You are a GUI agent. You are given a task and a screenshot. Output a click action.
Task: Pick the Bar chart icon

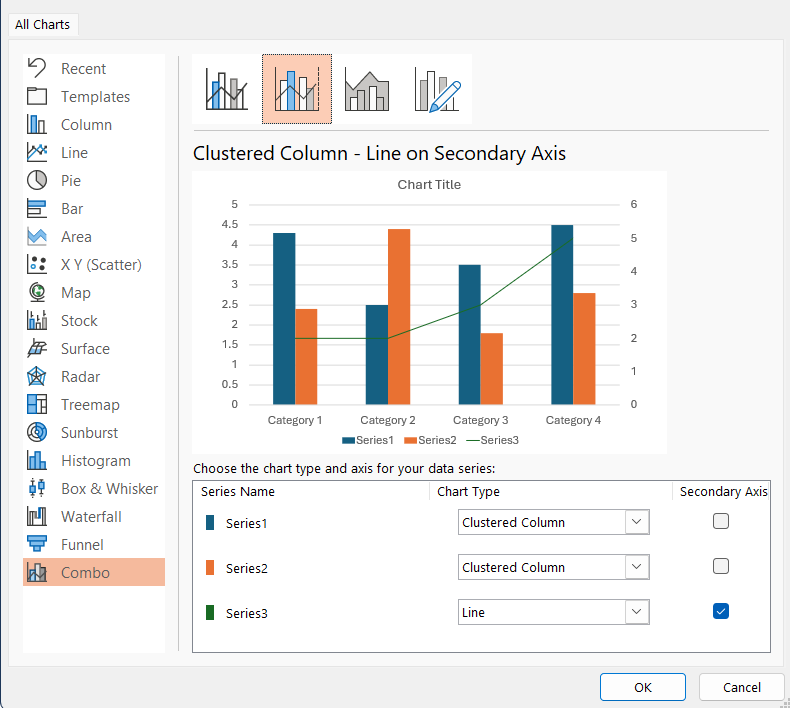coord(37,208)
